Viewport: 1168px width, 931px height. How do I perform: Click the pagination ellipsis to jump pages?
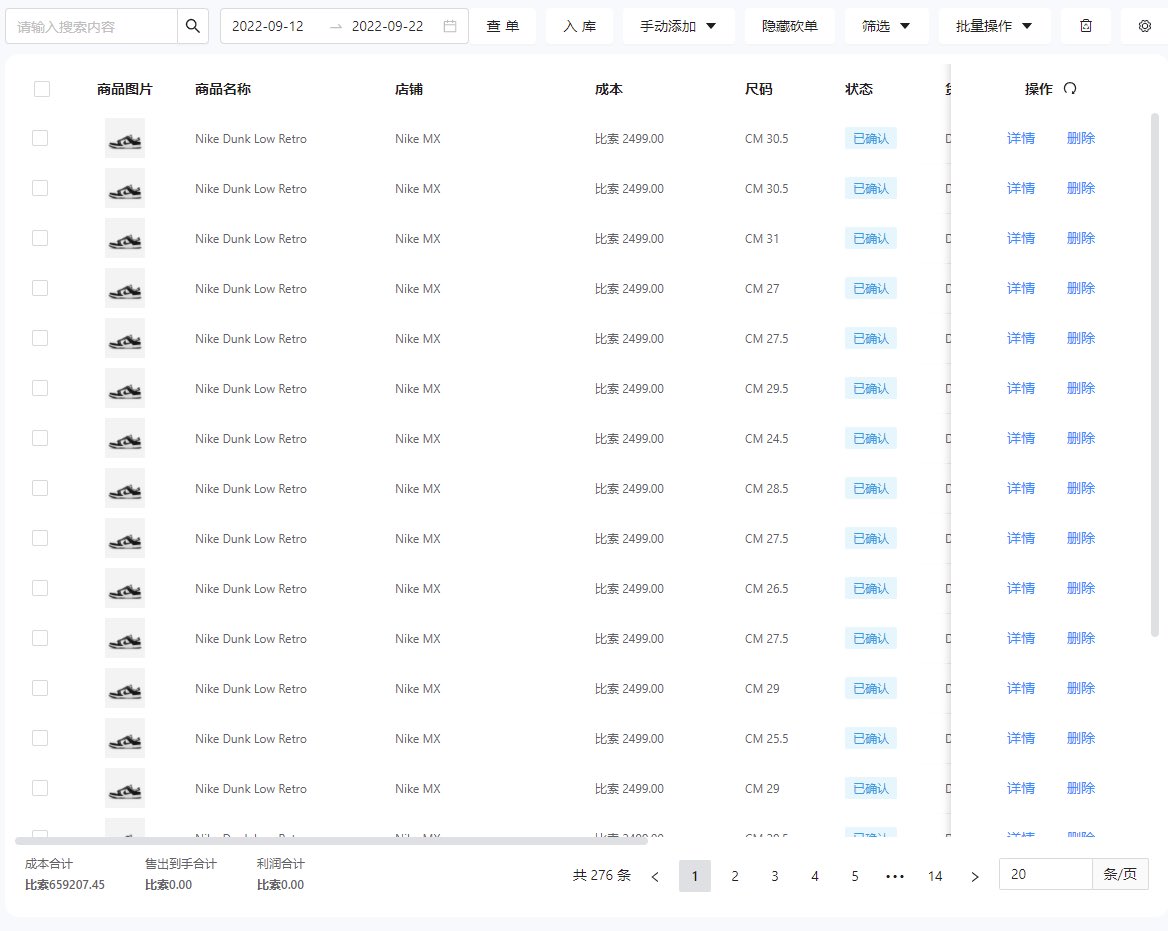(895, 877)
